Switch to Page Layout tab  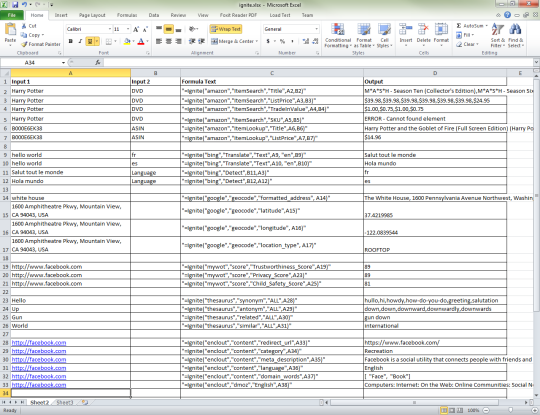(92, 15)
